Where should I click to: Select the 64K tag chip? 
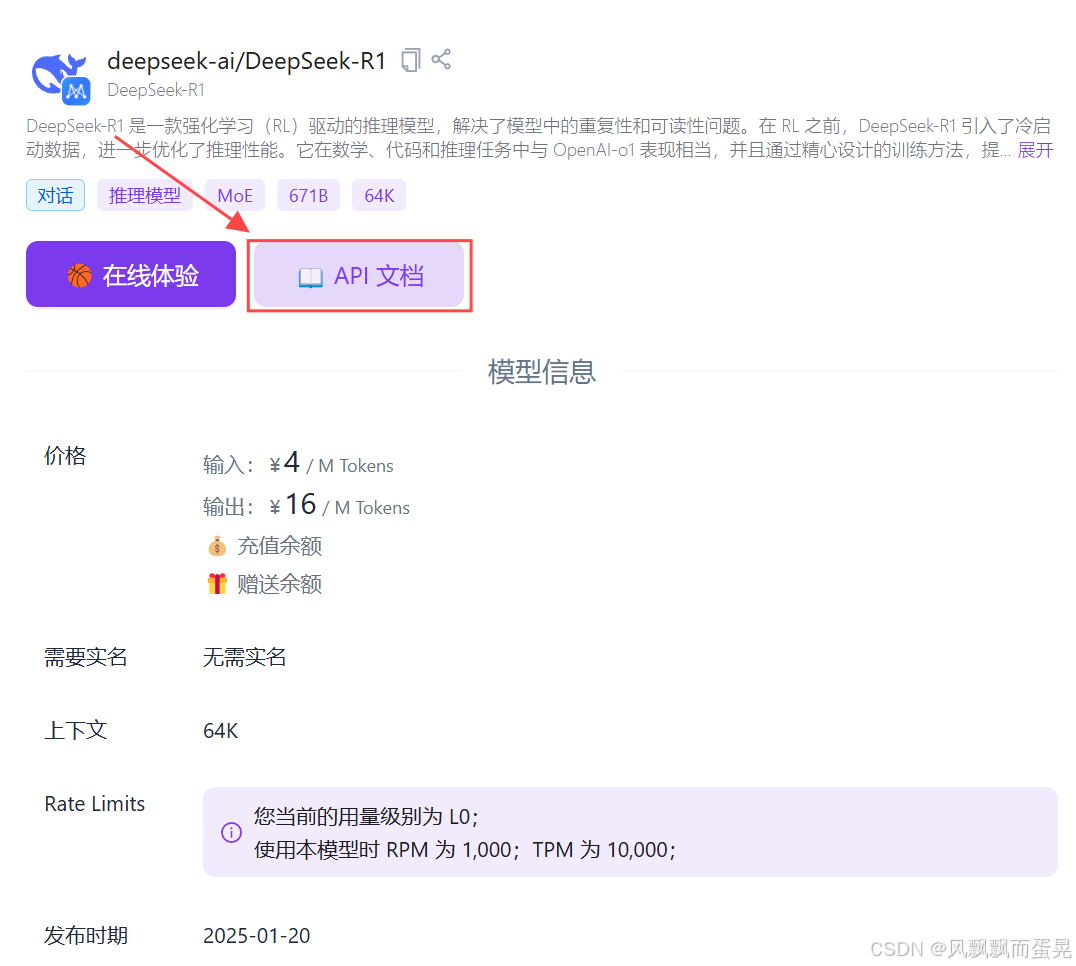379,196
